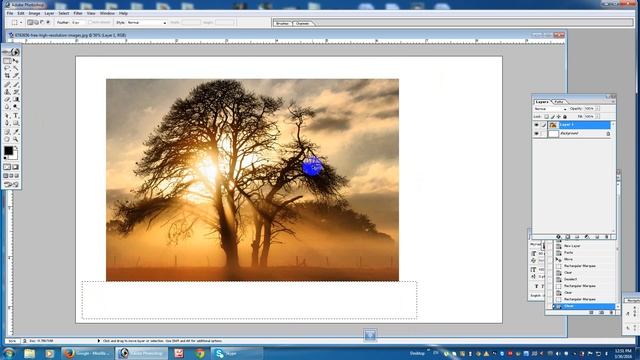The image size is (640, 360).
Task: Select the Shape tool
Action: [16, 123]
